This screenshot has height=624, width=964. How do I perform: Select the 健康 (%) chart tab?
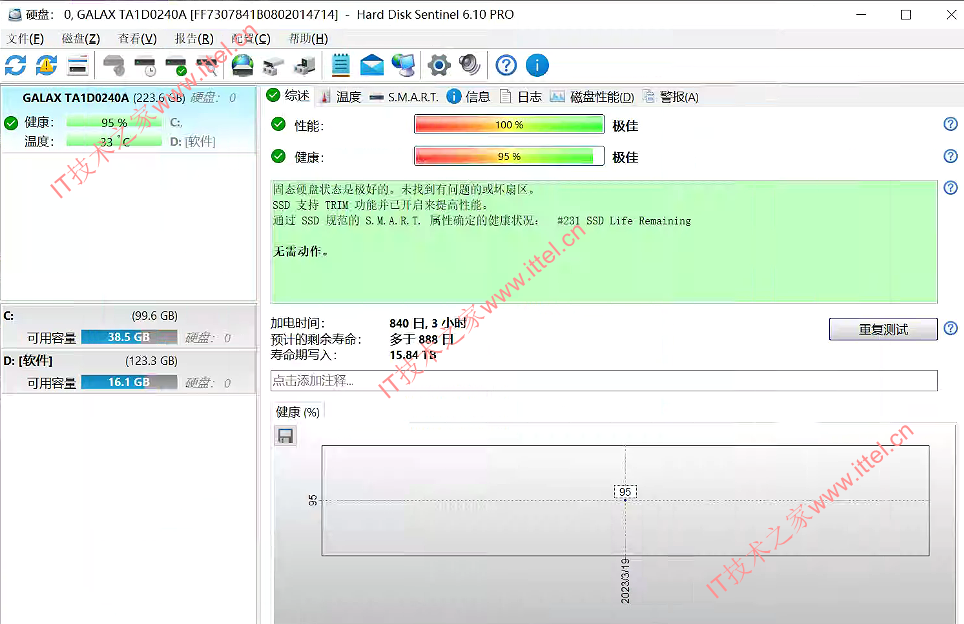point(298,412)
